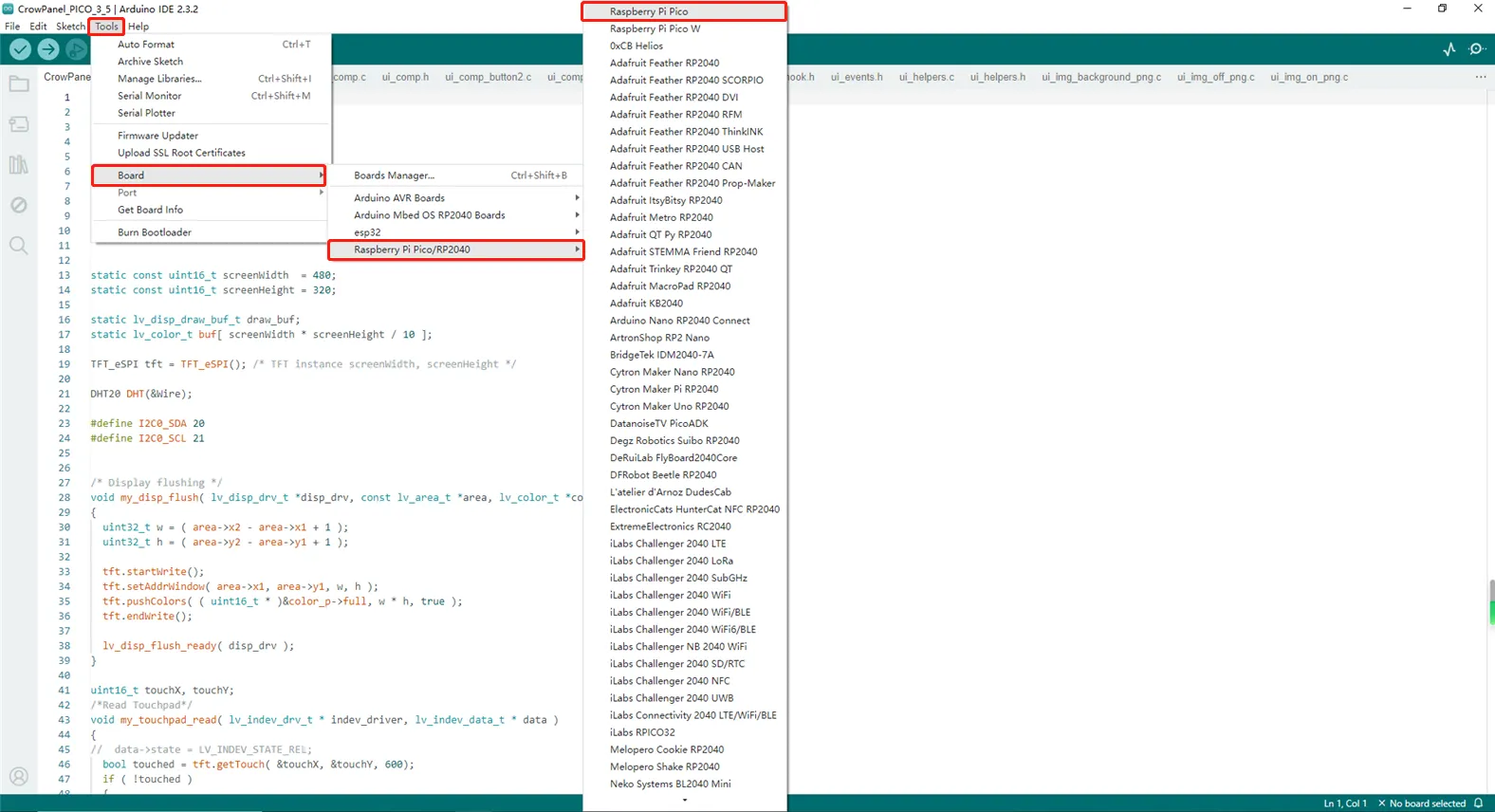
Task: Open the Search sidebar icon
Action: pyautogui.click(x=19, y=246)
